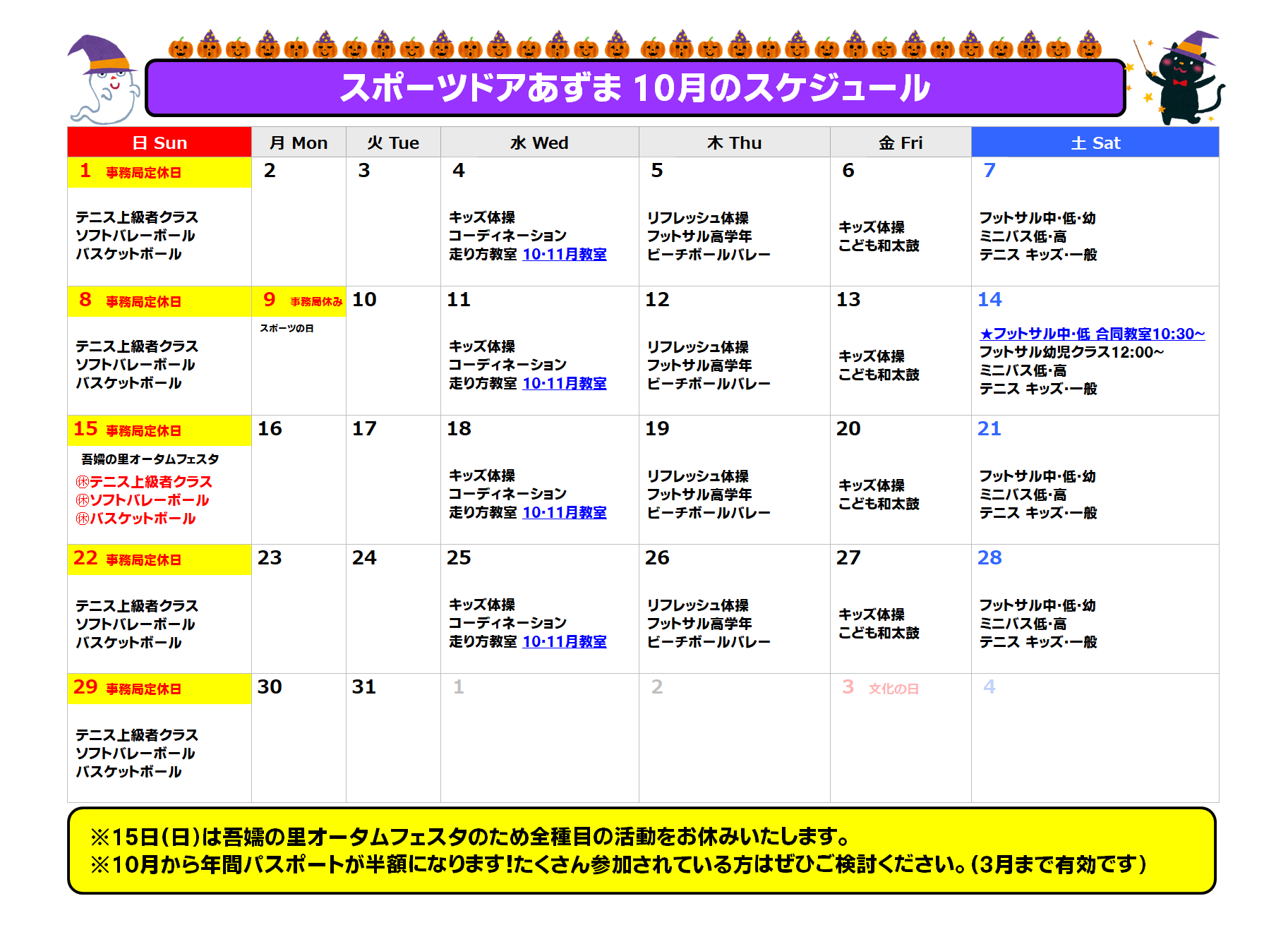The width and height of the screenshot is (1288, 932).
Task: Click 事務局定休日 label on day 8
Action: [144, 301]
